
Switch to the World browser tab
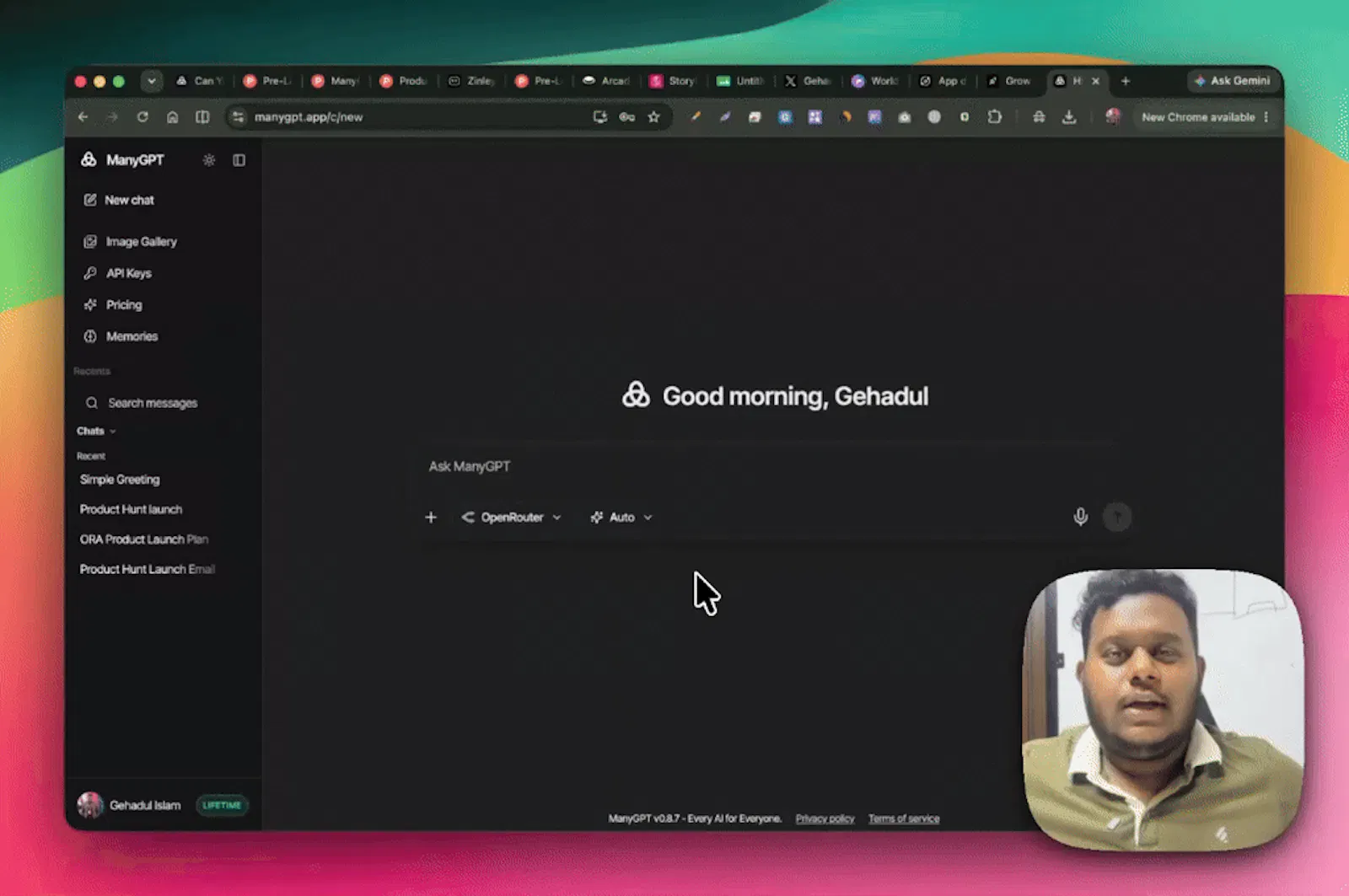876,81
